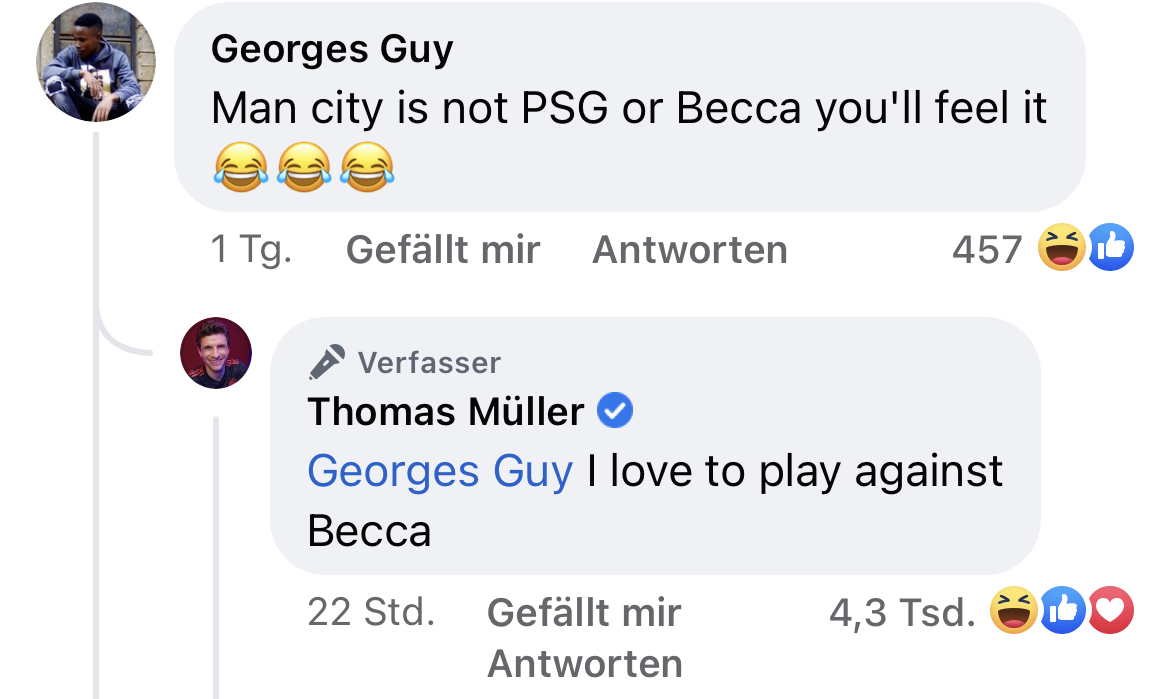Open Thomas Müller's profile picture
Viewport: 1170px width, 699px height.
(x=216, y=353)
